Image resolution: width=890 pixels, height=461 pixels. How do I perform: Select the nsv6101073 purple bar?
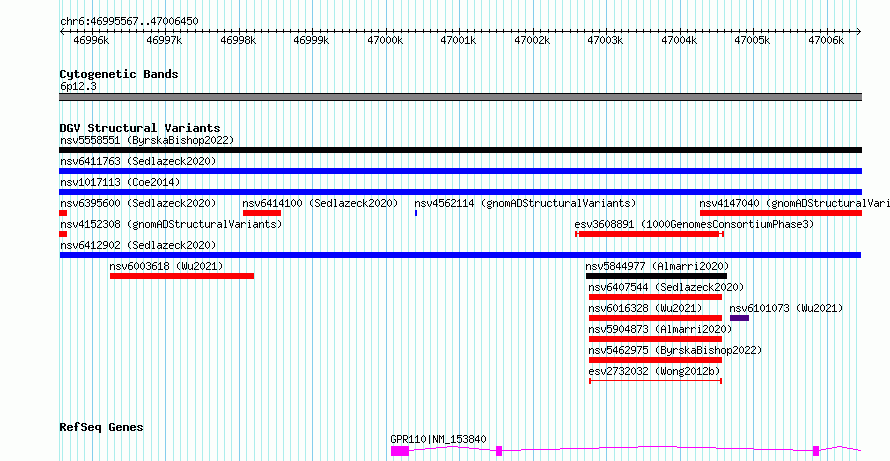(739, 318)
